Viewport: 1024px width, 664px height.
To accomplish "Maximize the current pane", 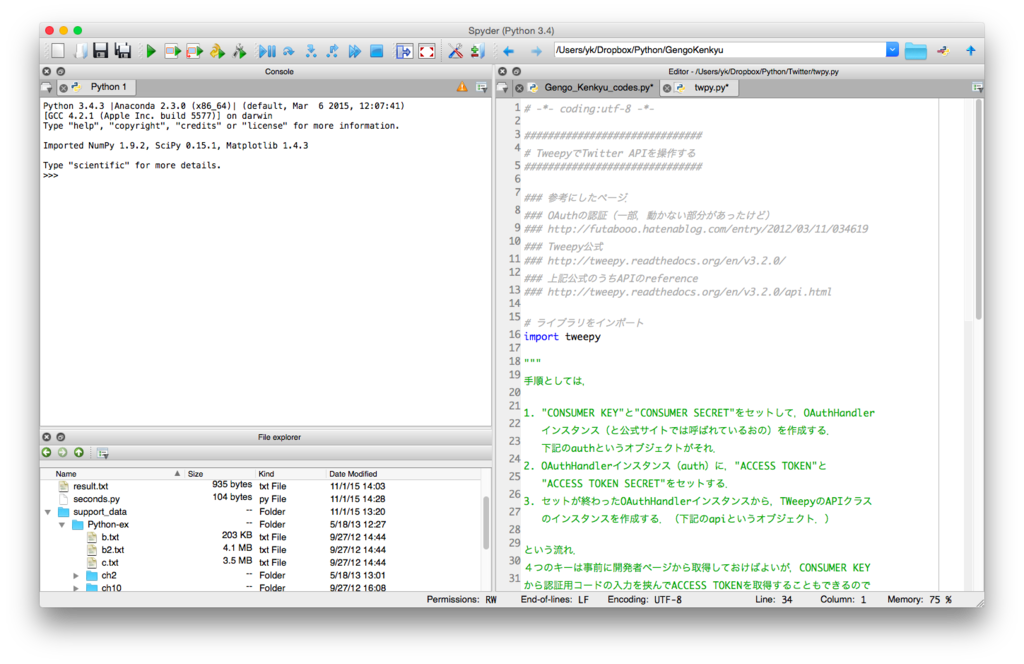I will 404,50.
